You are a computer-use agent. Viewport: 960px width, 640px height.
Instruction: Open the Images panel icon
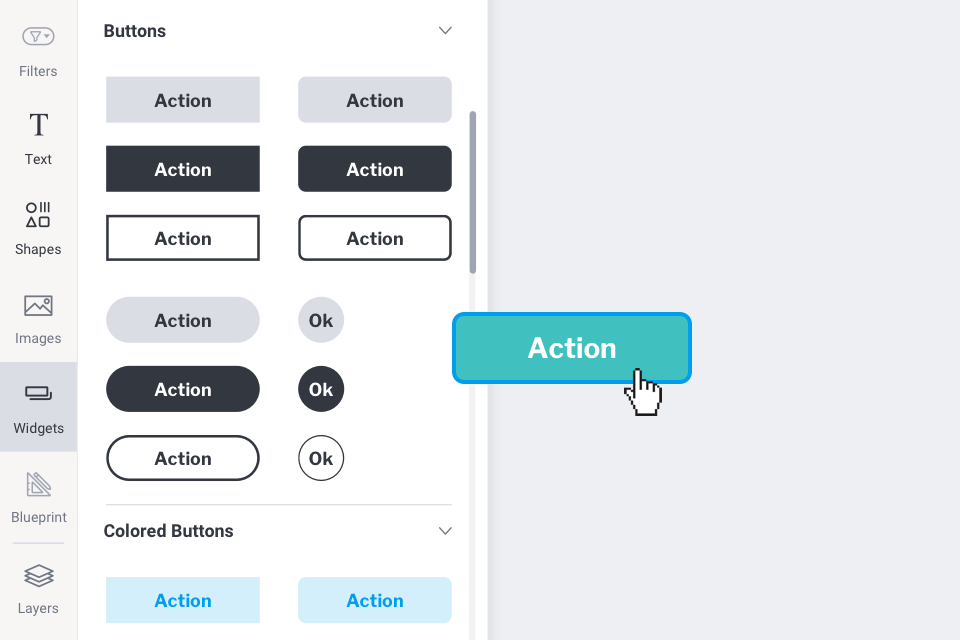point(38,306)
